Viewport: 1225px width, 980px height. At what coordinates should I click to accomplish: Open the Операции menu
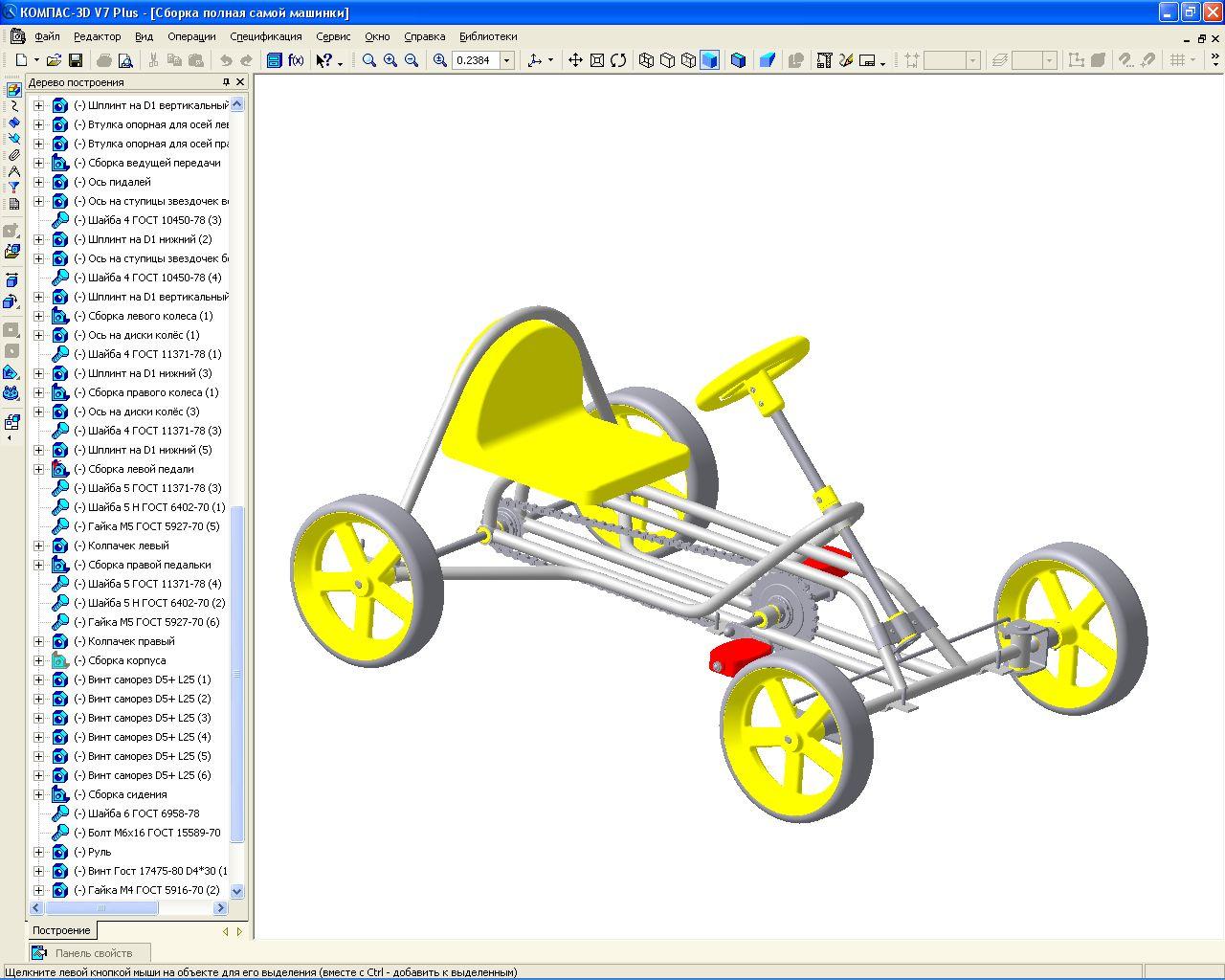(191, 36)
